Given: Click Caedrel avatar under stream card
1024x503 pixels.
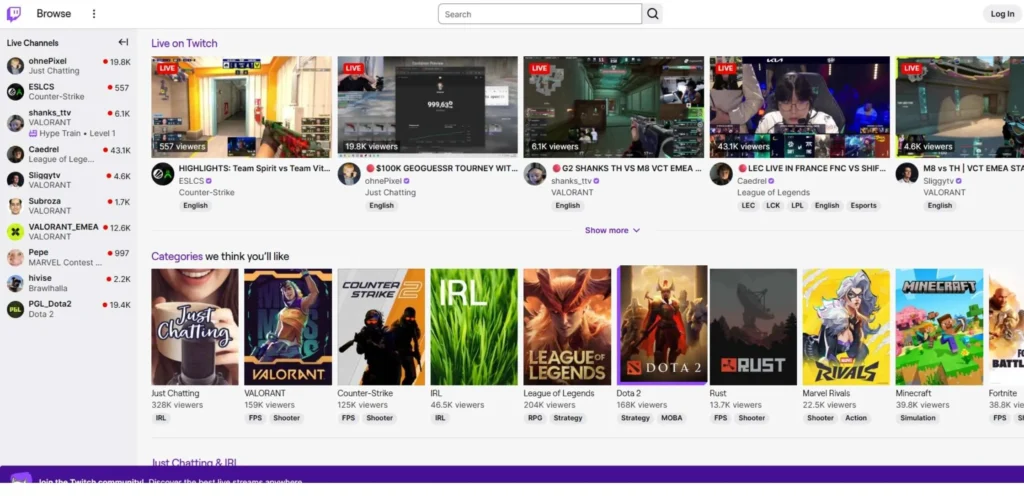Looking at the screenshot, I should tap(721, 174).
